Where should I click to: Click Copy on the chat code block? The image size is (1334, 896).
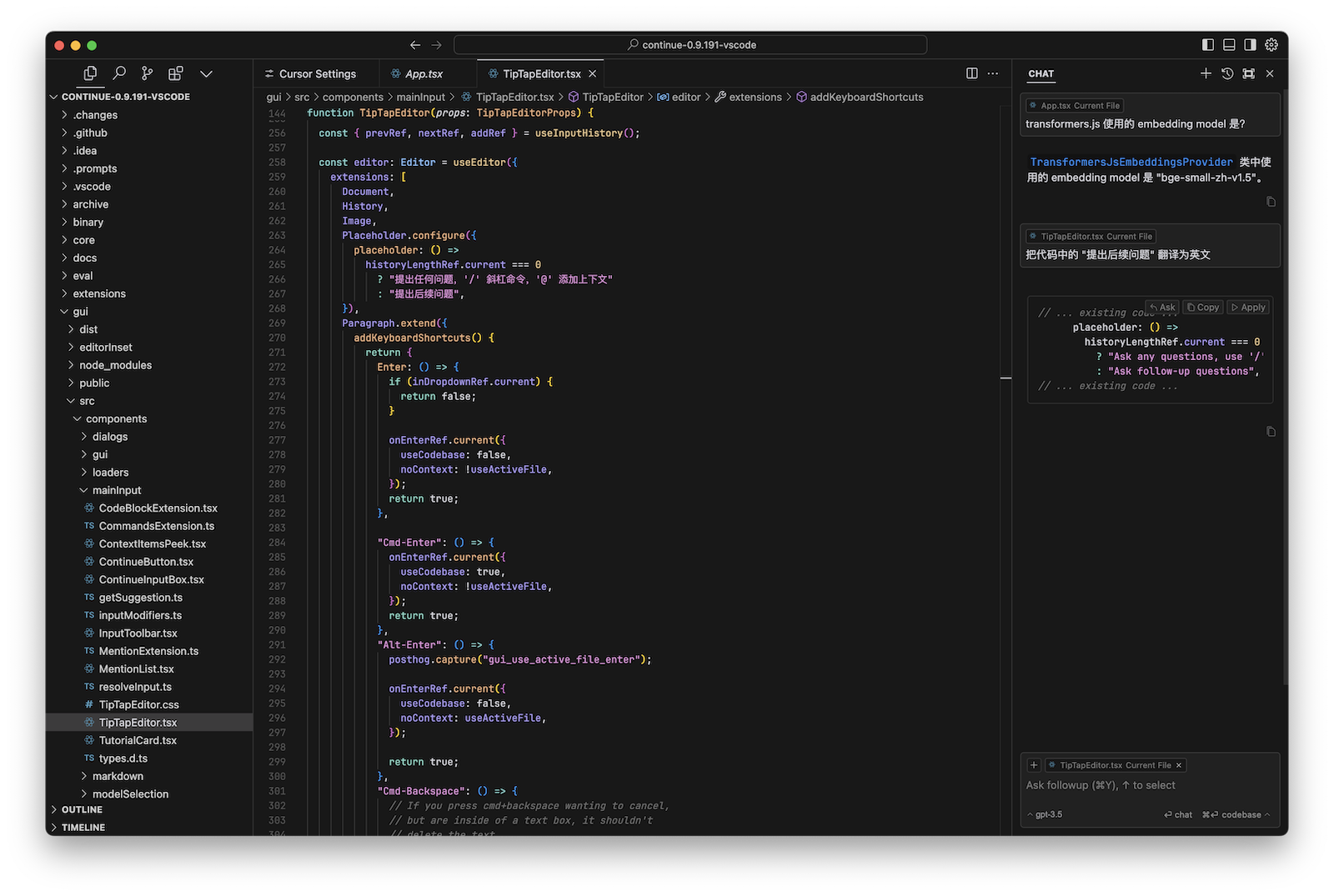coord(1203,308)
